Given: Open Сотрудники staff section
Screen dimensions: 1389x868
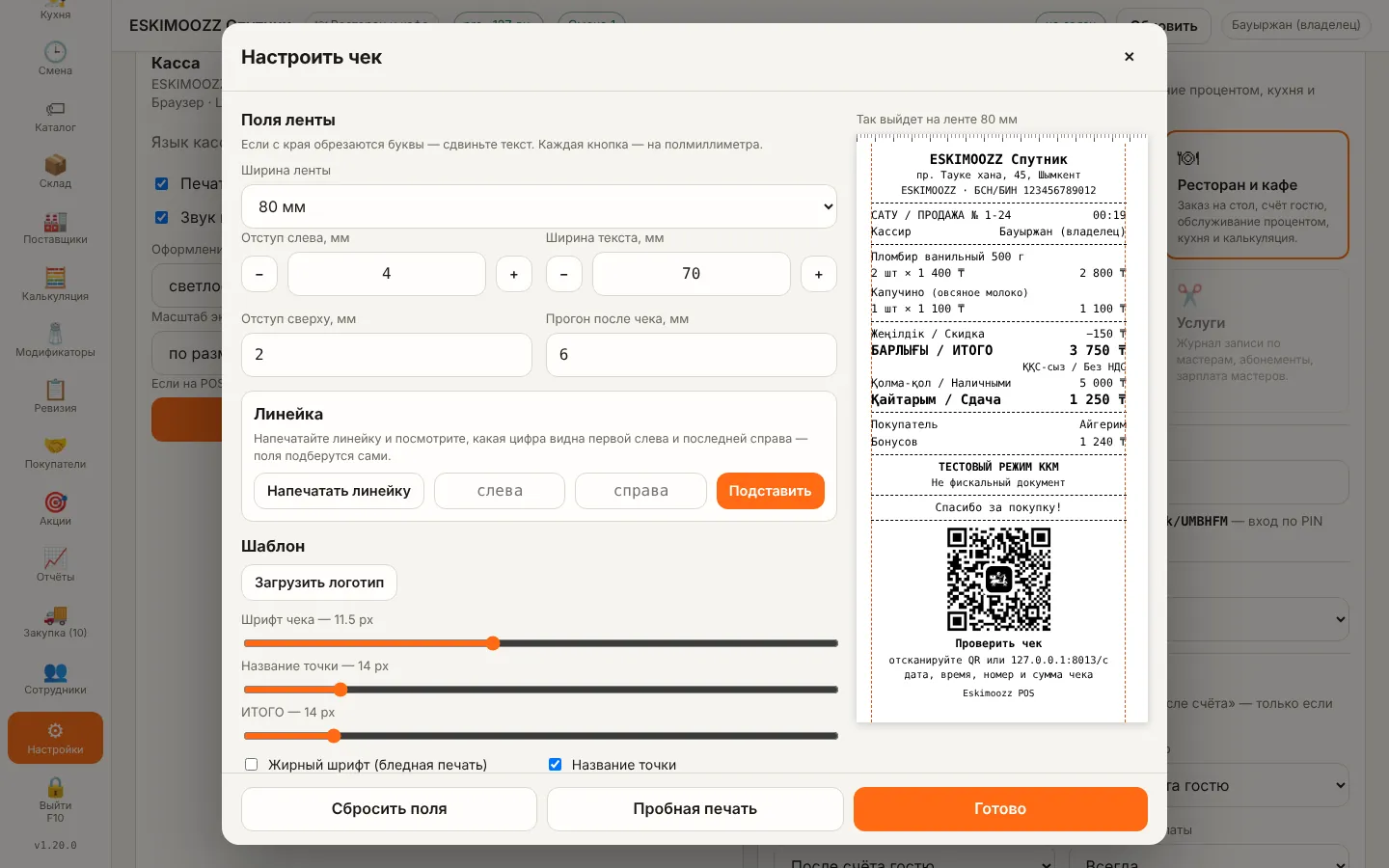Looking at the screenshot, I should point(55,677).
